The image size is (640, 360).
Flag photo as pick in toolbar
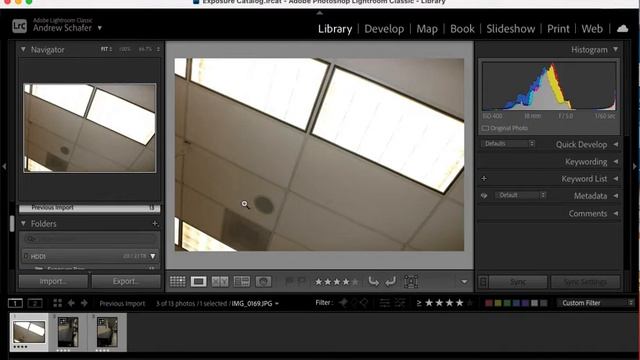tap(289, 281)
